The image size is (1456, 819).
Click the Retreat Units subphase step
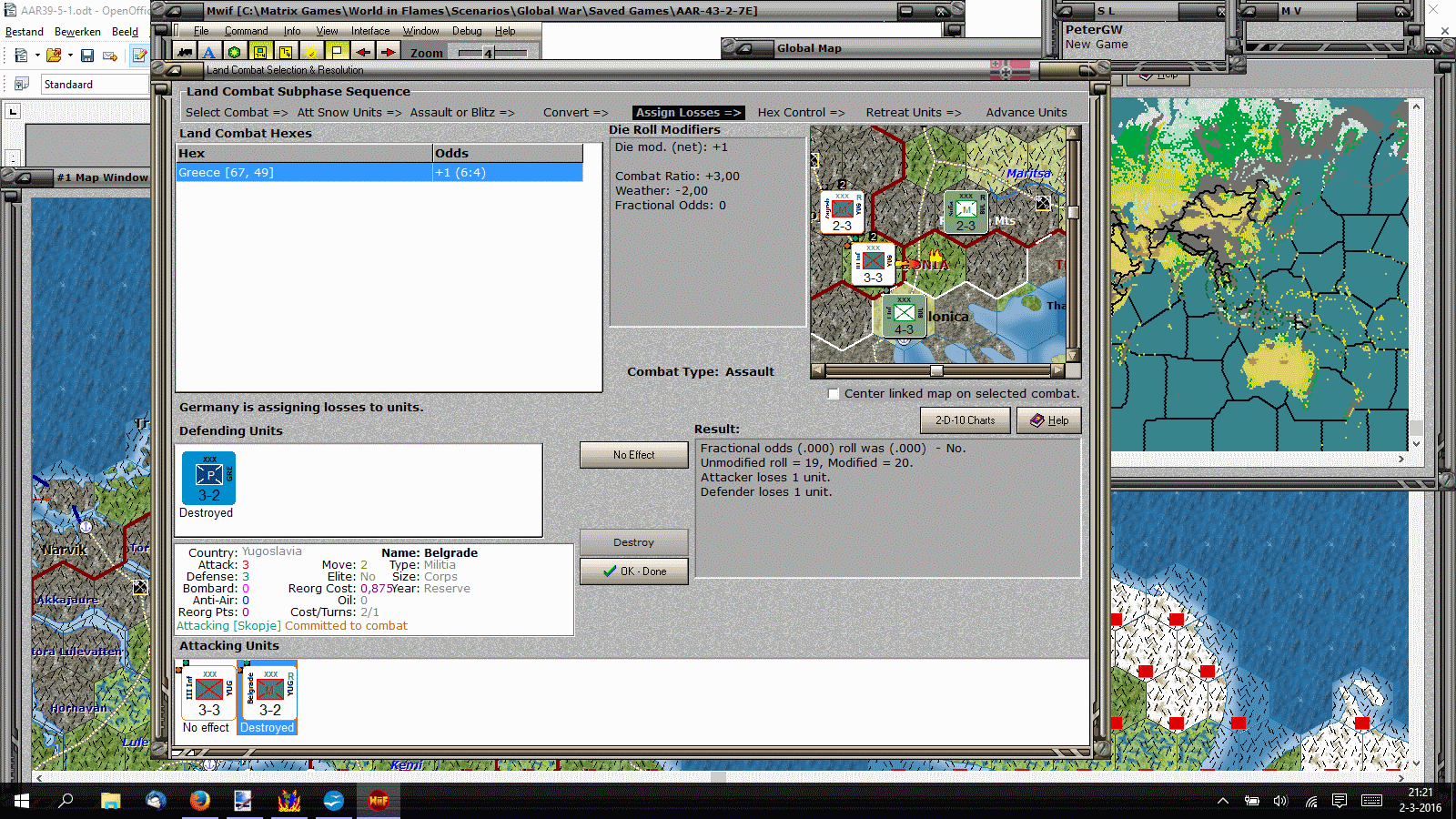point(914,113)
